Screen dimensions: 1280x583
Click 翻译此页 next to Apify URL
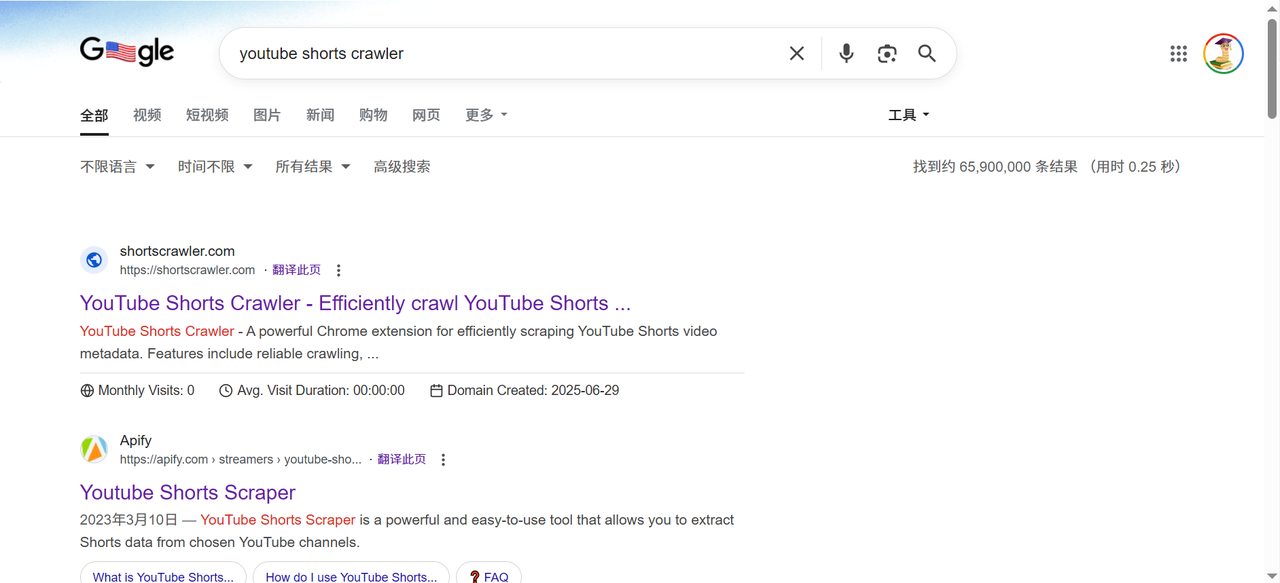click(x=402, y=459)
